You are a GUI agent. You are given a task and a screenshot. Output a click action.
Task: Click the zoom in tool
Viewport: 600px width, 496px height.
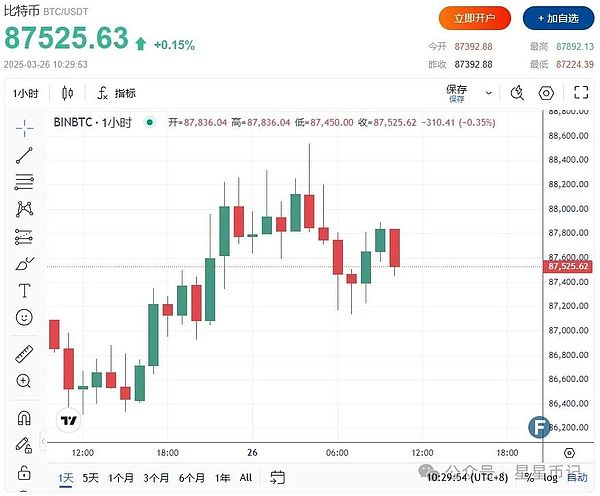pyautogui.click(x=24, y=381)
